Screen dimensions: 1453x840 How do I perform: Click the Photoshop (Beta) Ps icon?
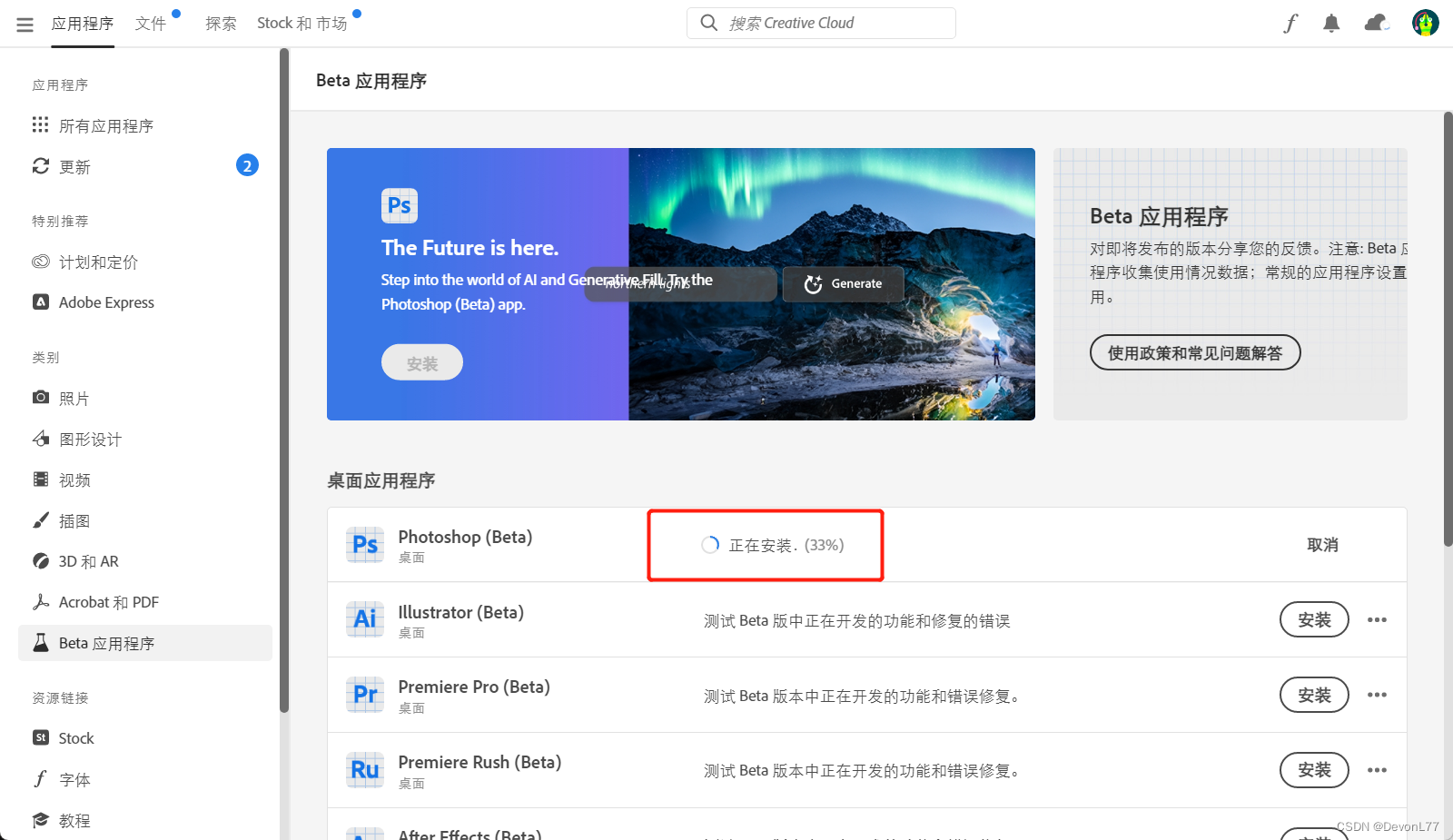365,545
